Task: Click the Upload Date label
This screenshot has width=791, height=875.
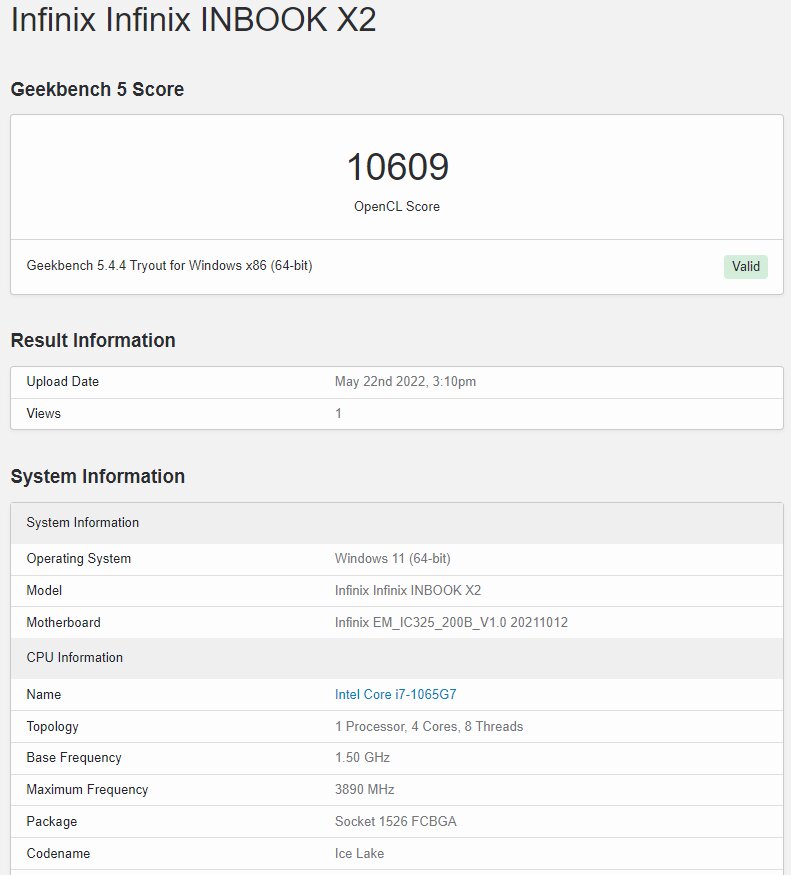Action: [x=63, y=382]
